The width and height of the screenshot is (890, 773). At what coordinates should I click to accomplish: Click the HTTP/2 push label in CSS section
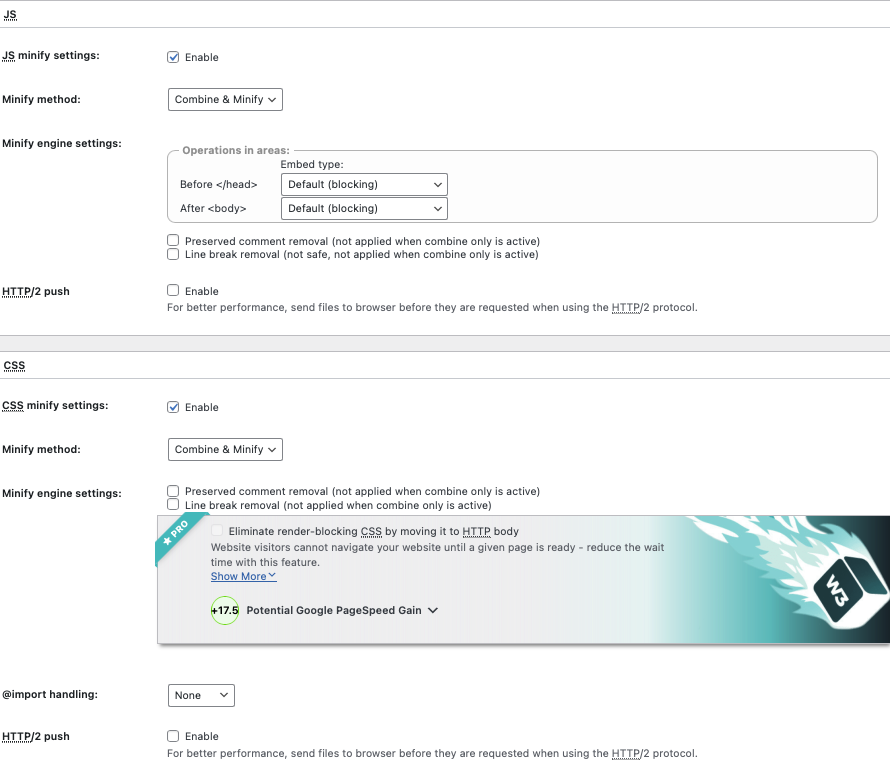pos(36,736)
